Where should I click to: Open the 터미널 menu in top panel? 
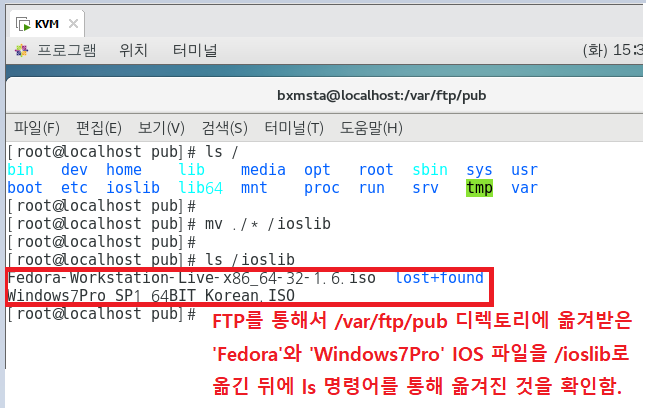(194, 50)
